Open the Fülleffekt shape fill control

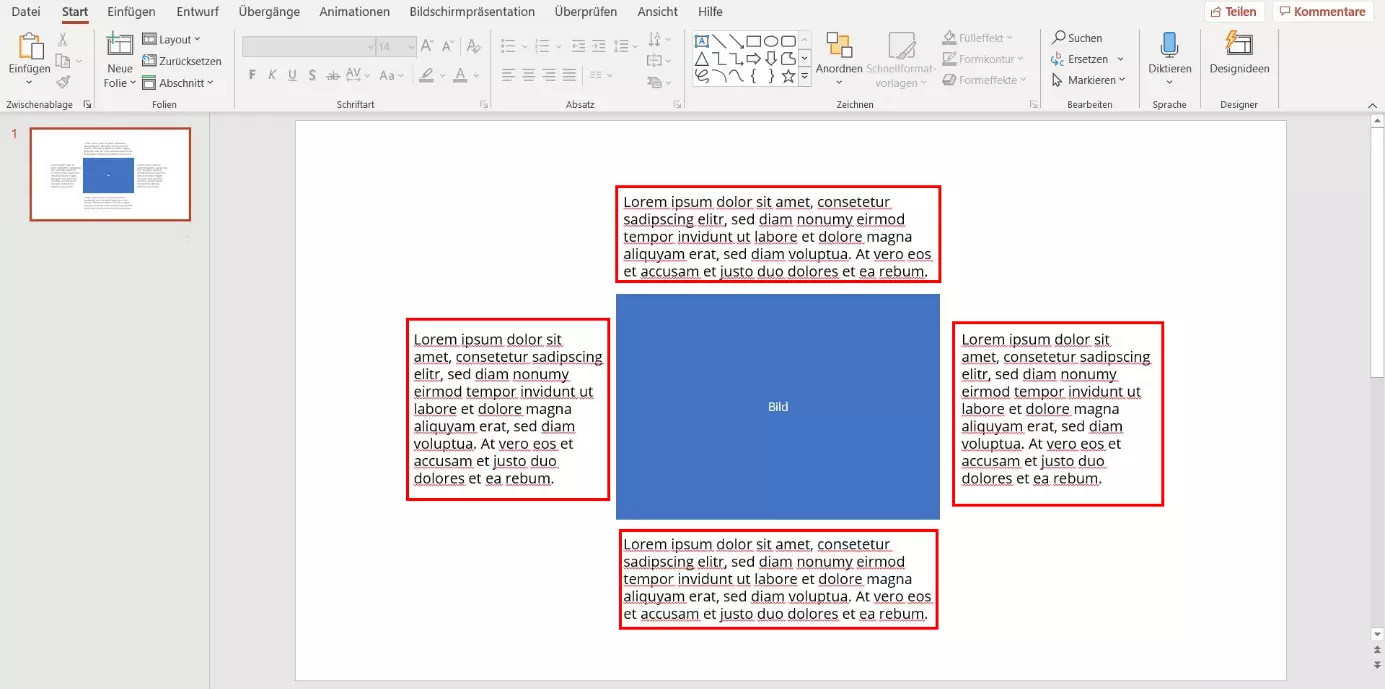976,38
